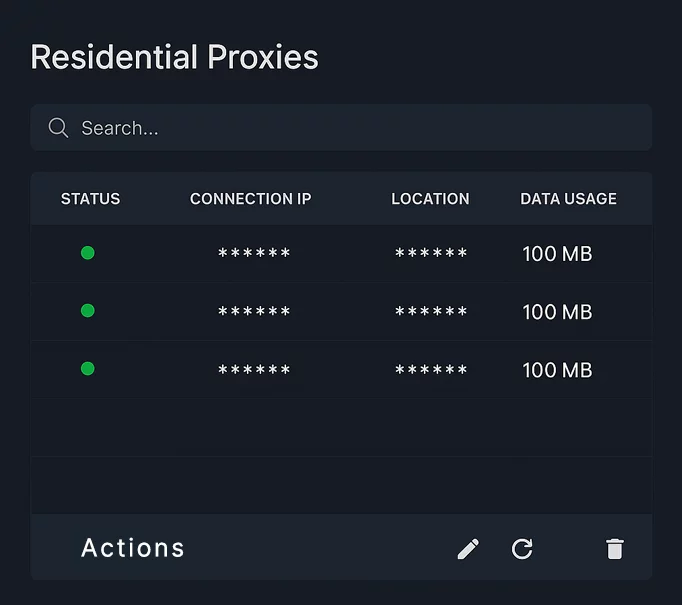
Task: Click the DATA USAGE column header
Action: tap(568, 199)
